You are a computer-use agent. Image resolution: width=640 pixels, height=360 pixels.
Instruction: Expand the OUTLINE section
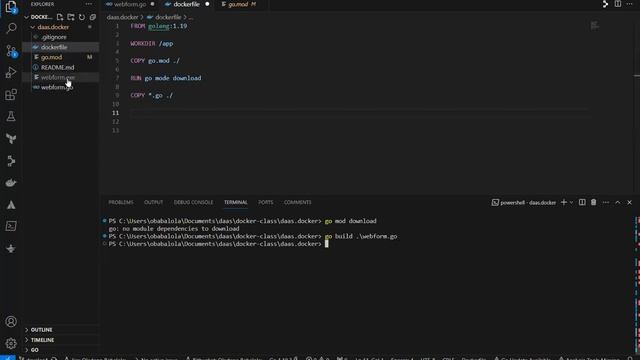click(41, 330)
